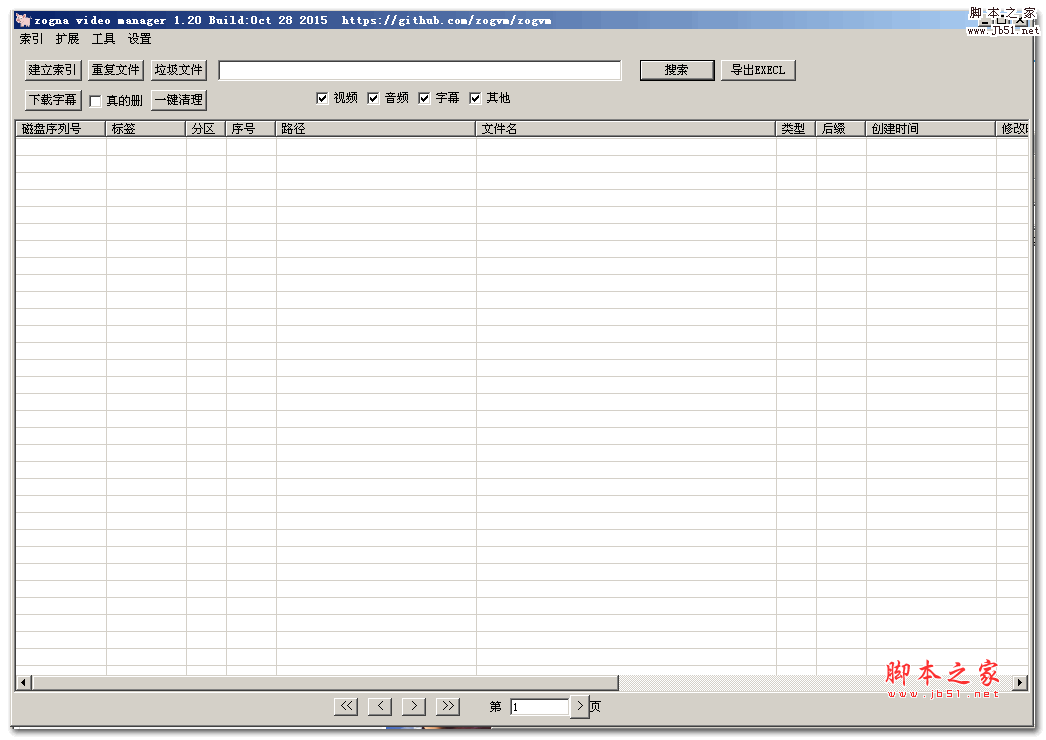Click the 重复文件 button

115,70
